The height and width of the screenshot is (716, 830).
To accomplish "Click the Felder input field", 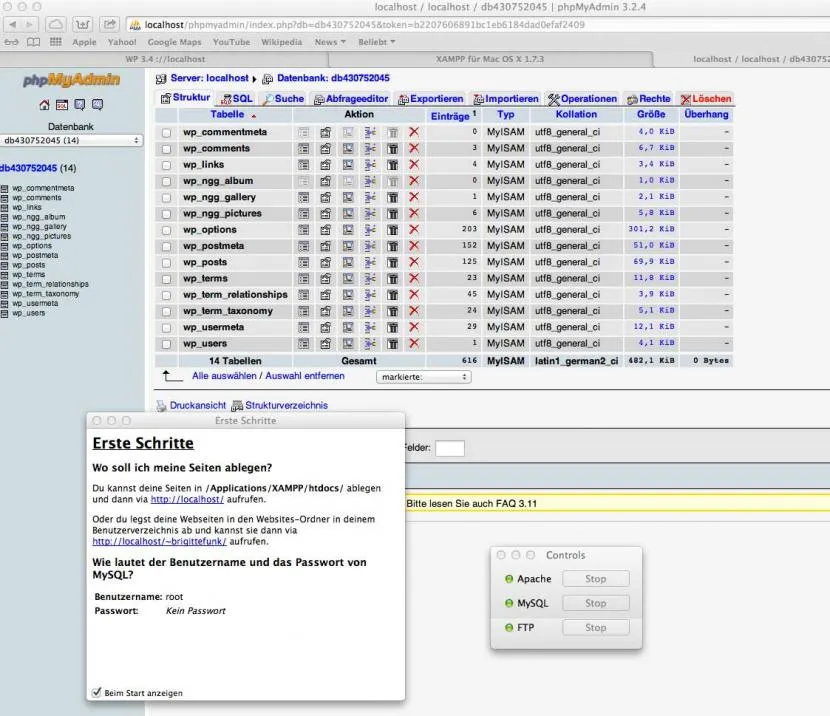I will click(x=449, y=448).
